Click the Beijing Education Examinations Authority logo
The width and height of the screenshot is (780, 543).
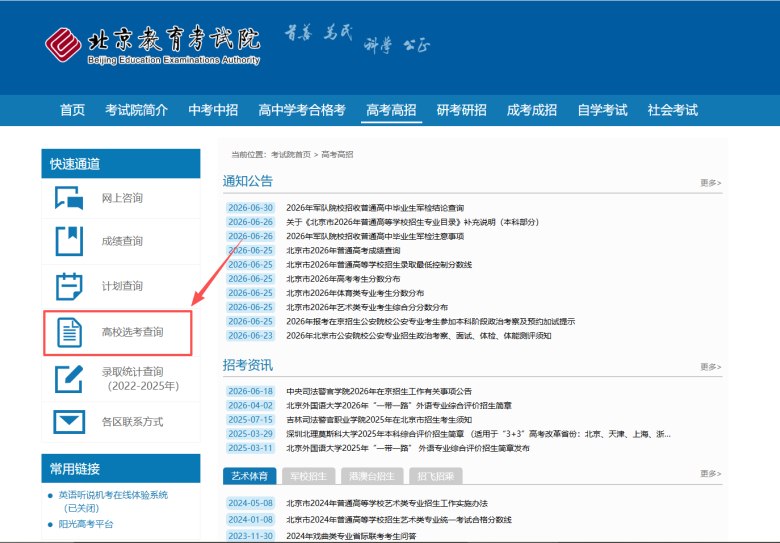pyautogui.click(x=152, y=45)
